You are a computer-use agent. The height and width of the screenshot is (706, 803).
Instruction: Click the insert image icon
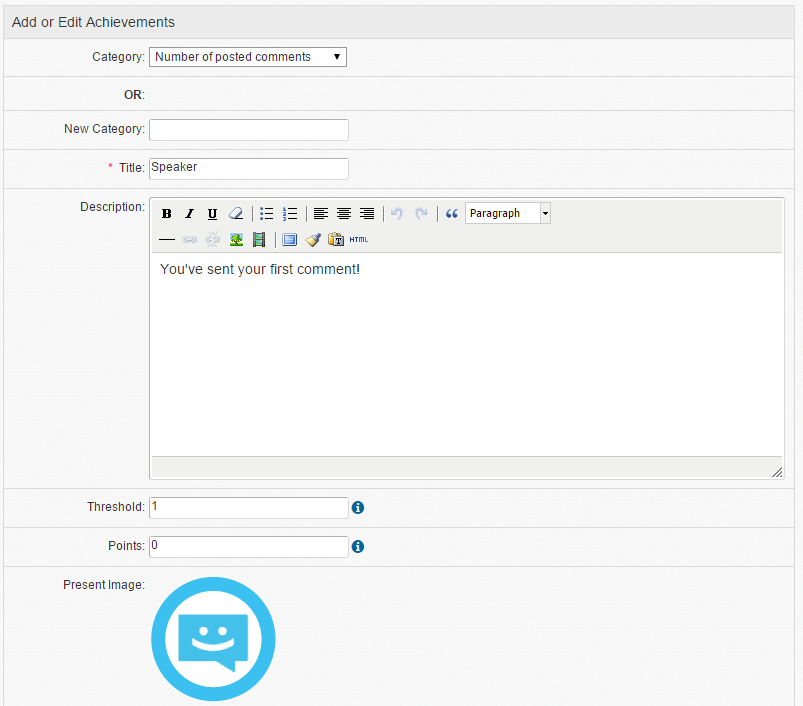coord(236,240)
